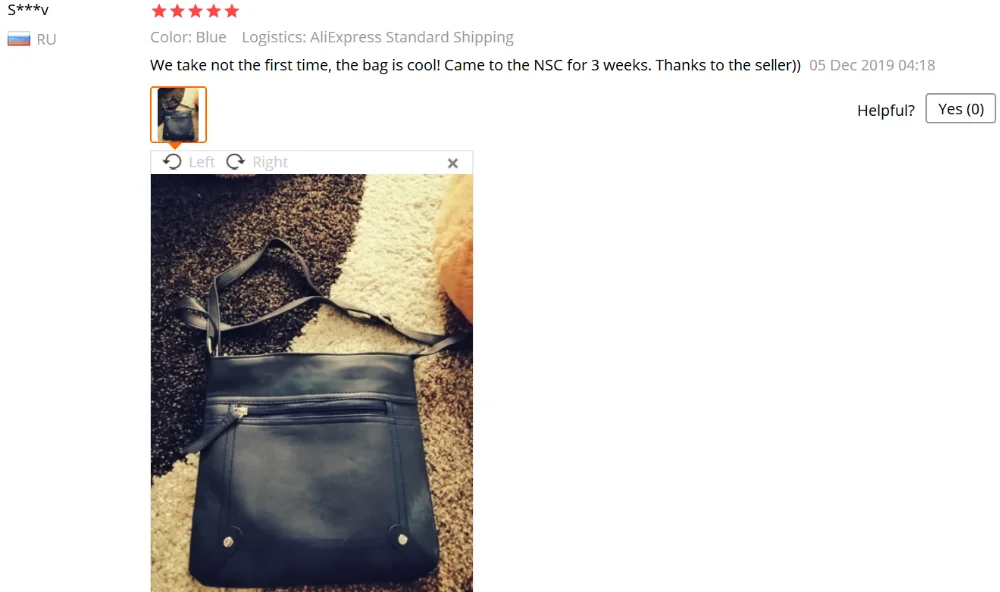
Task: Select the bag review photo thumbnail
Action: coord(179,114)
